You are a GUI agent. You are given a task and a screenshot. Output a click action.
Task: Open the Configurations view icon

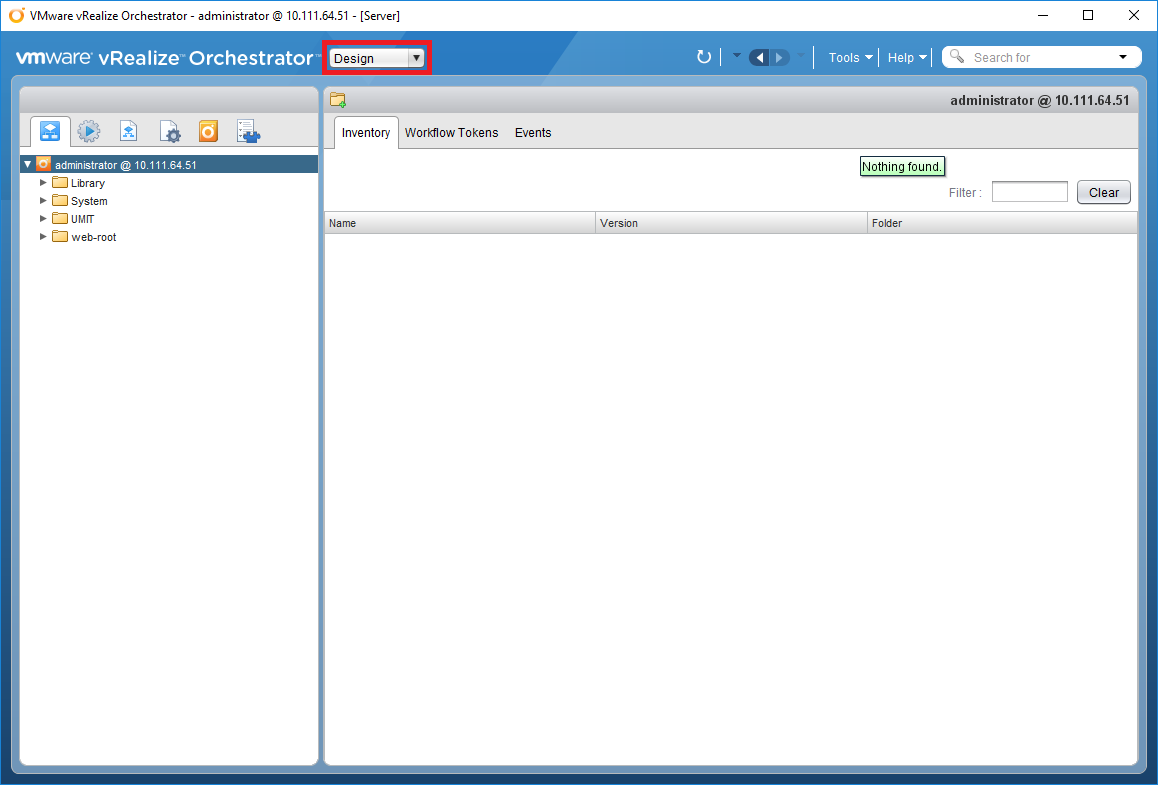[169, 131]
